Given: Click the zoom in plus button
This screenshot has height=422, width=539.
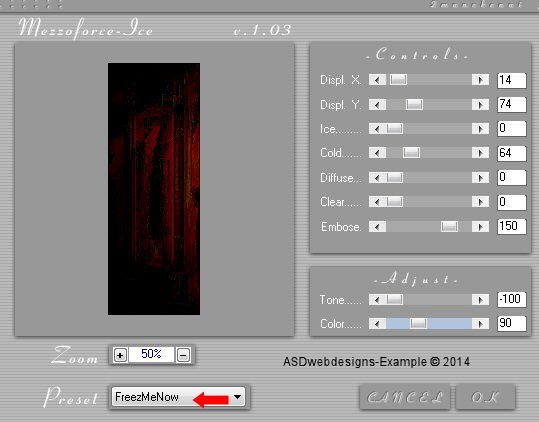Looking at the screenshot, I should (120, 355).
